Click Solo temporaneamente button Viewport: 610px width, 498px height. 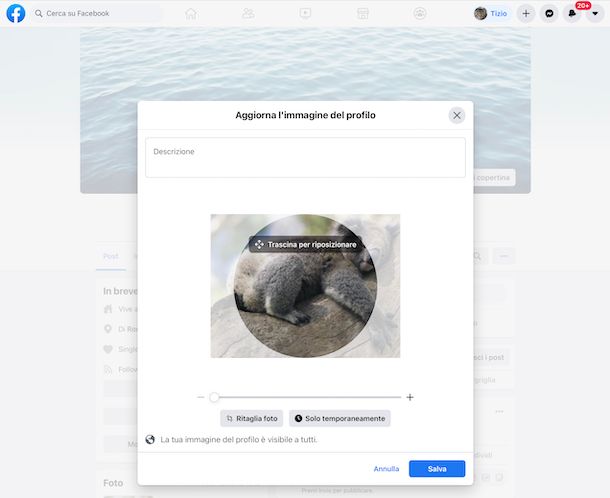[340, 419]
